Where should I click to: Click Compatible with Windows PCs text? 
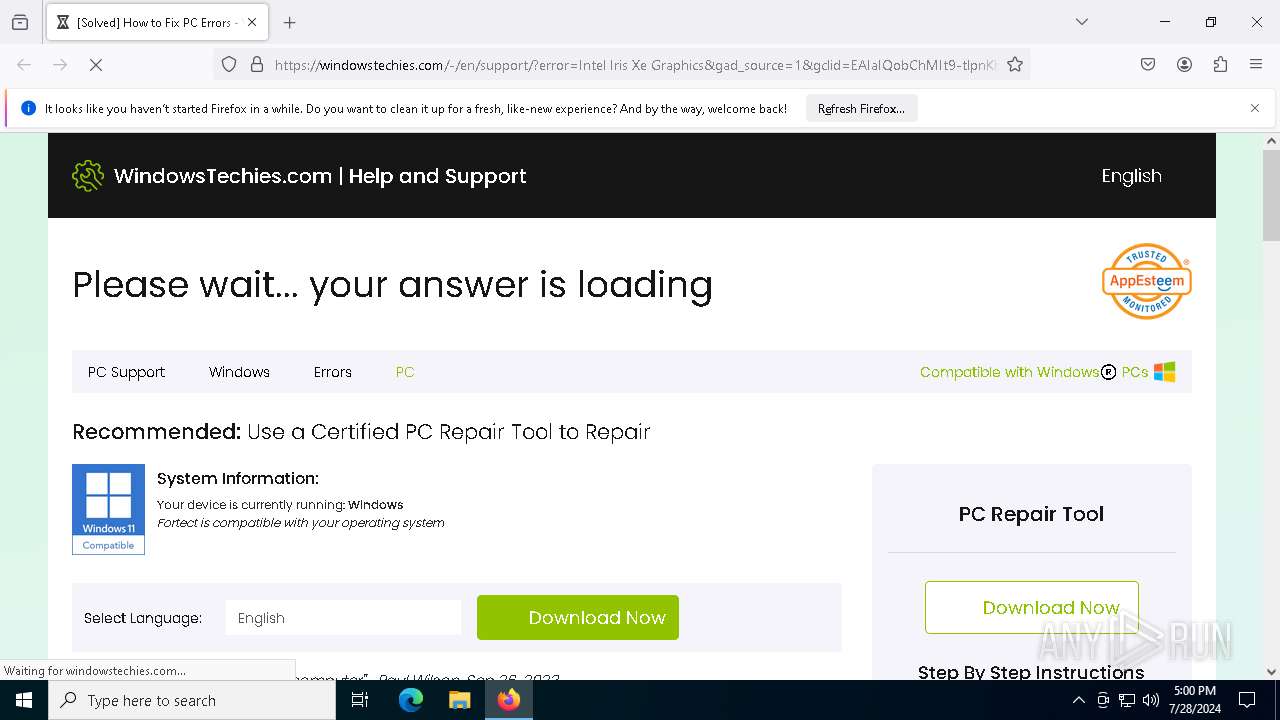1034,372
